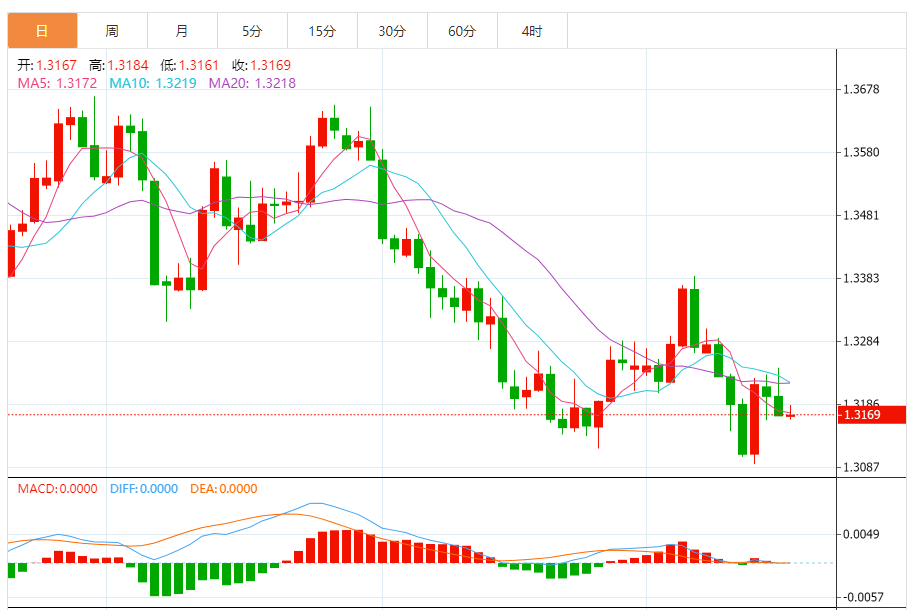Click the 收:1.3169 close price value
Viewport: 917px width, 610px height.
(x=261, y=65)
